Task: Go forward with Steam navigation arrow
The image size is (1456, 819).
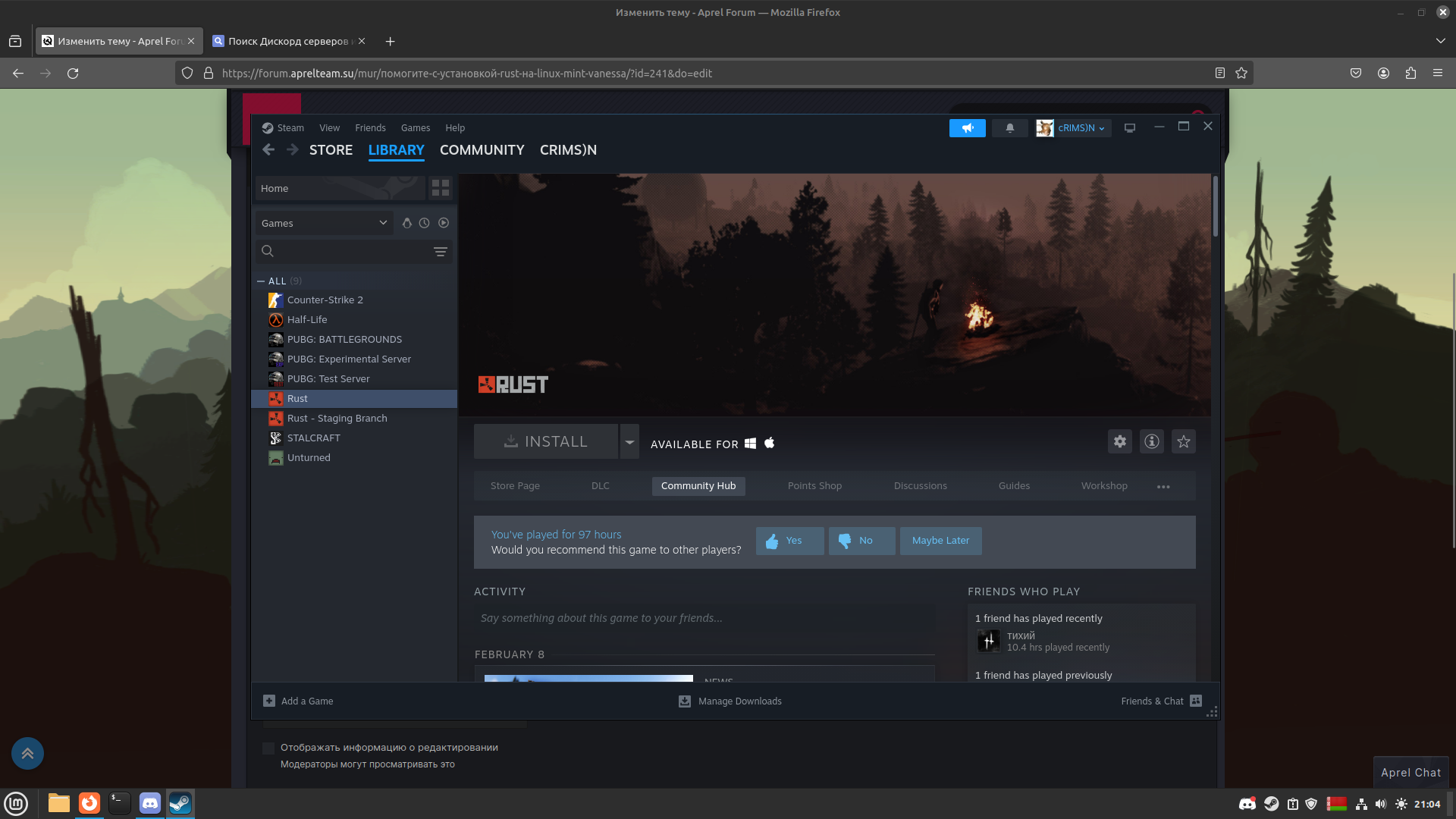Action: tap(293, 149)
